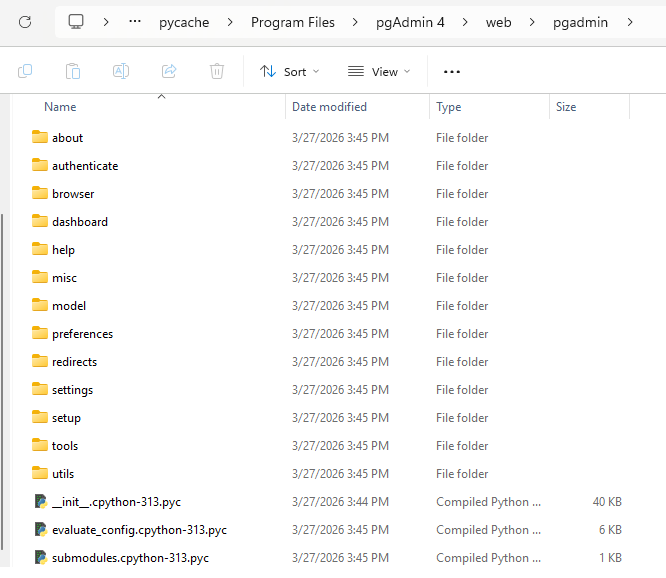
Task: Select the setup folder icon
Action: pyautogui.click(x=40, y=417)
